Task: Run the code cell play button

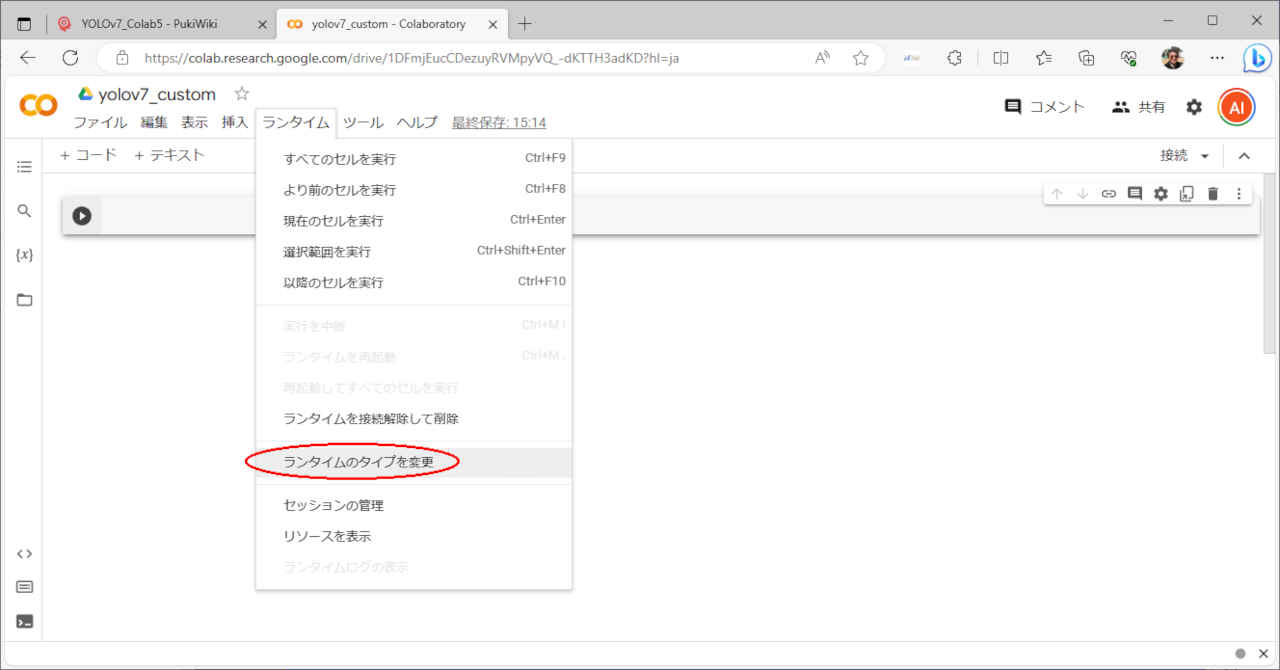Action: click(x=82, y=216)
